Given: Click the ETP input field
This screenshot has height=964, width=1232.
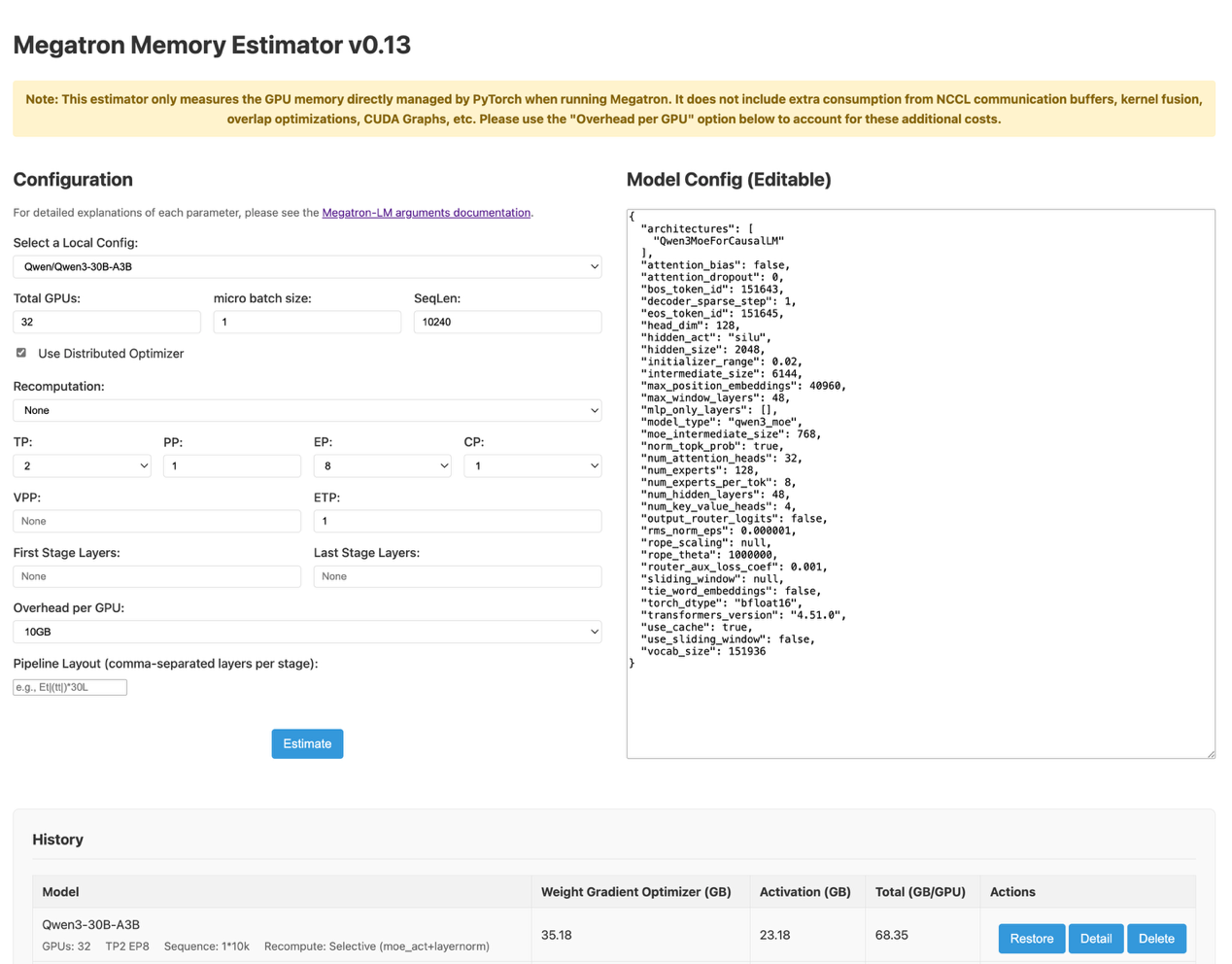Looking at the screenshot, I should point(458,521).
